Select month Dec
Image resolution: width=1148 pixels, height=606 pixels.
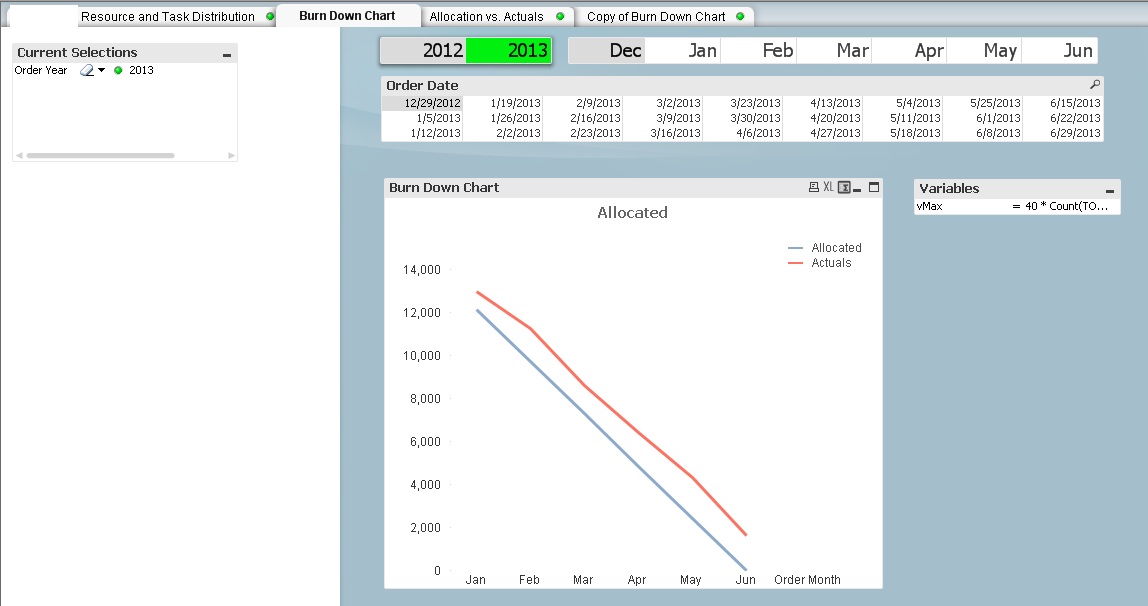click(606, 50)
